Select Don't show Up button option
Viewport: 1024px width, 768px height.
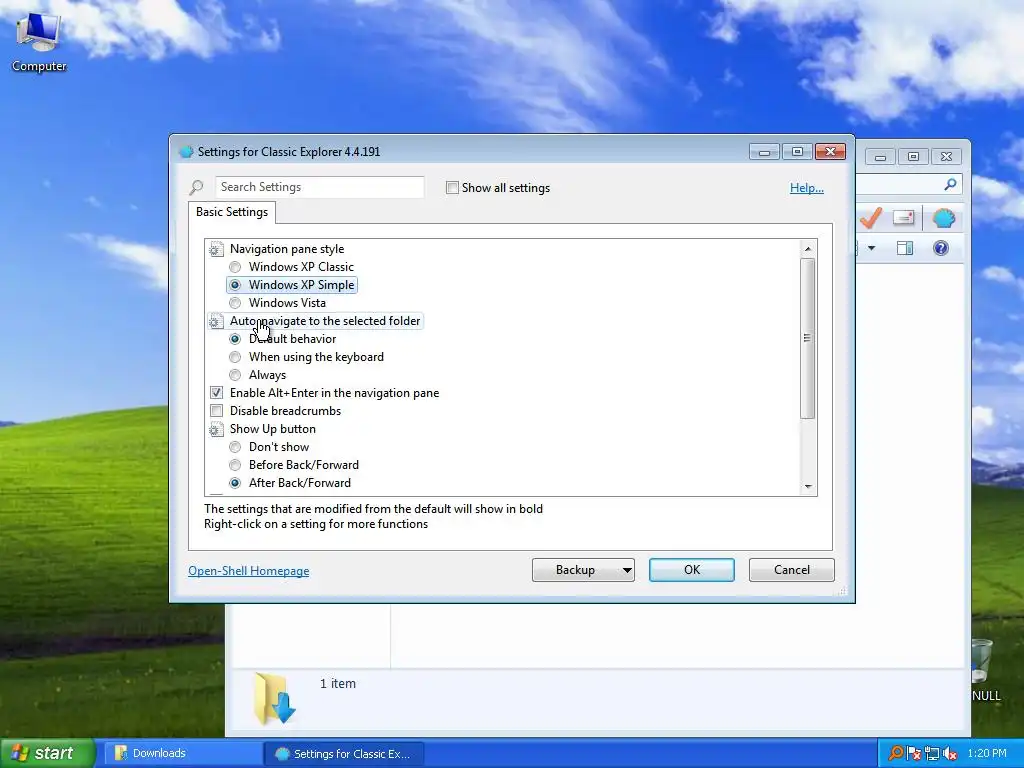click(x=235, y=447)
